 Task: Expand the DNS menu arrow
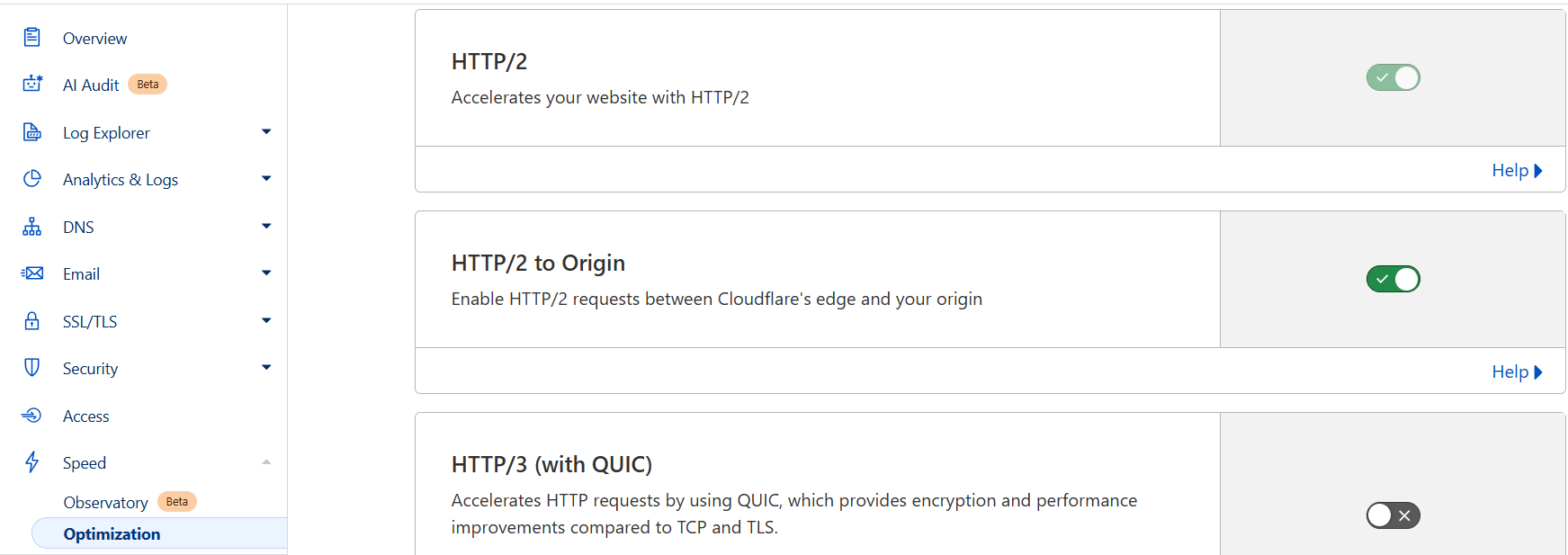pos(266,226)
